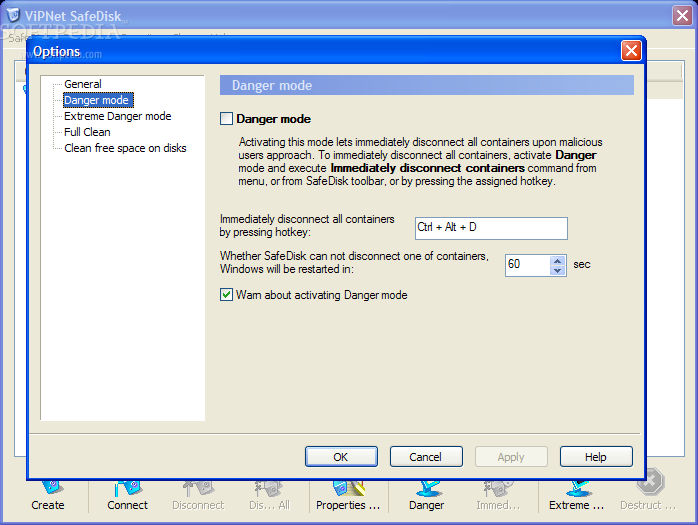Open Full Clean settings page
Screen dimensions: 698x525
point(87,132)
